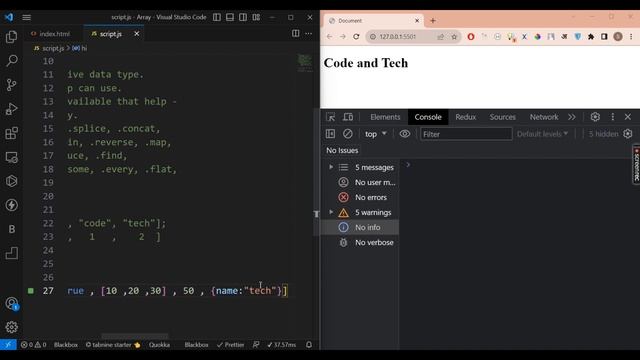Clear the console
Screen dimensions: 640x360
coord(347,134)
